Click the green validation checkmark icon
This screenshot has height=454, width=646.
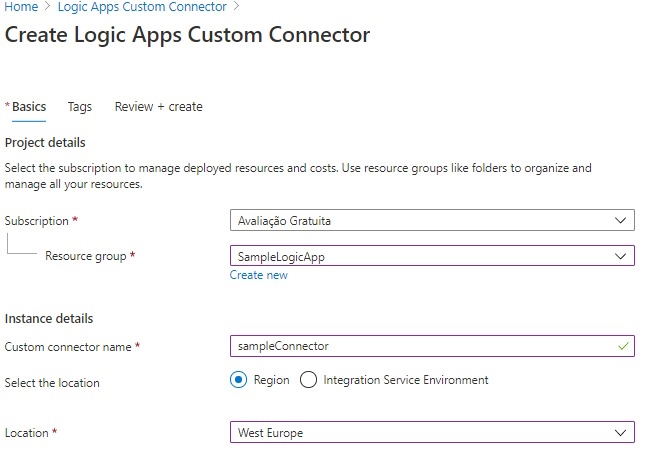coord(623,346)
